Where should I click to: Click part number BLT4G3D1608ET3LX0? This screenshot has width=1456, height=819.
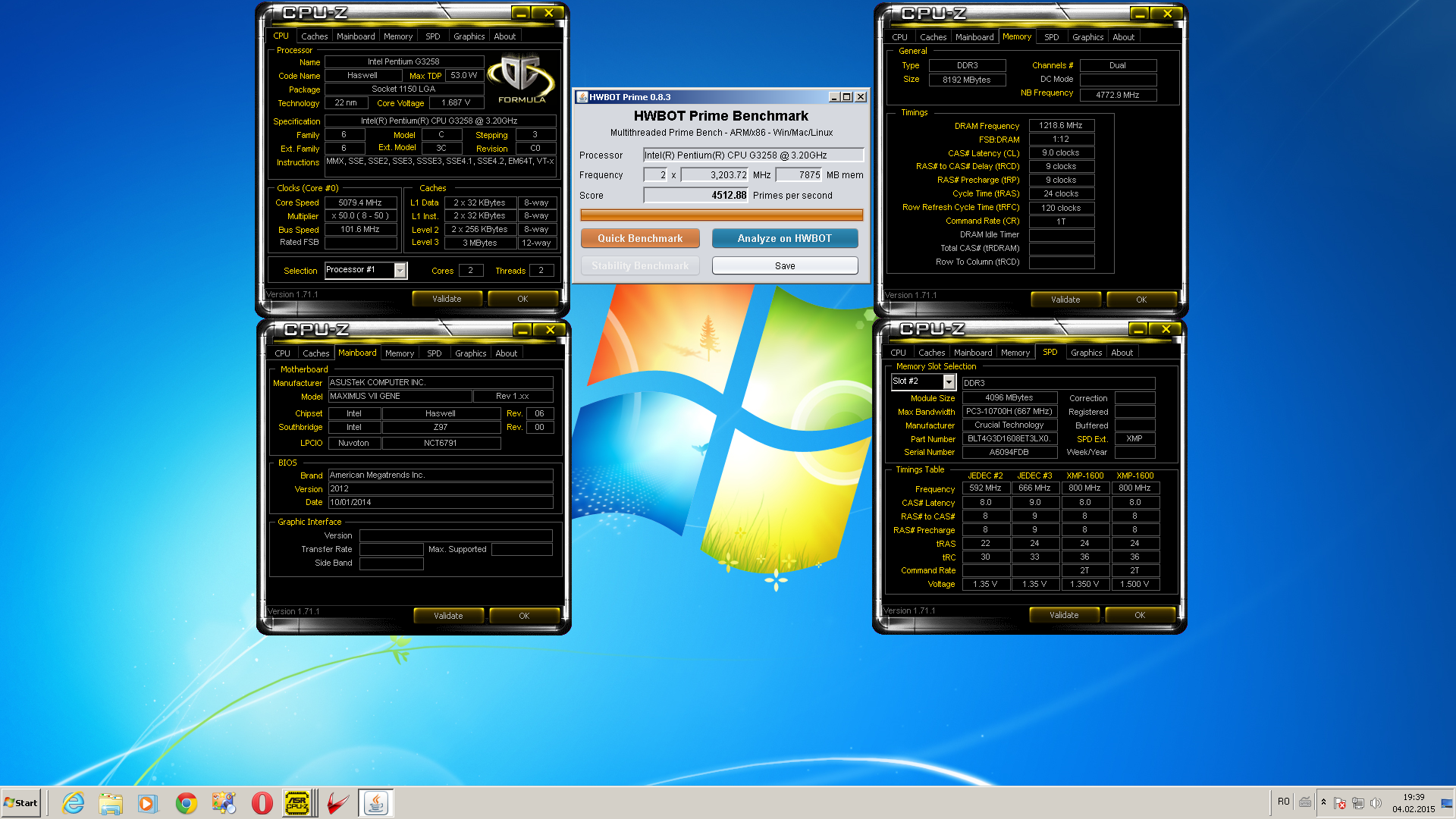pos(1009,438)
